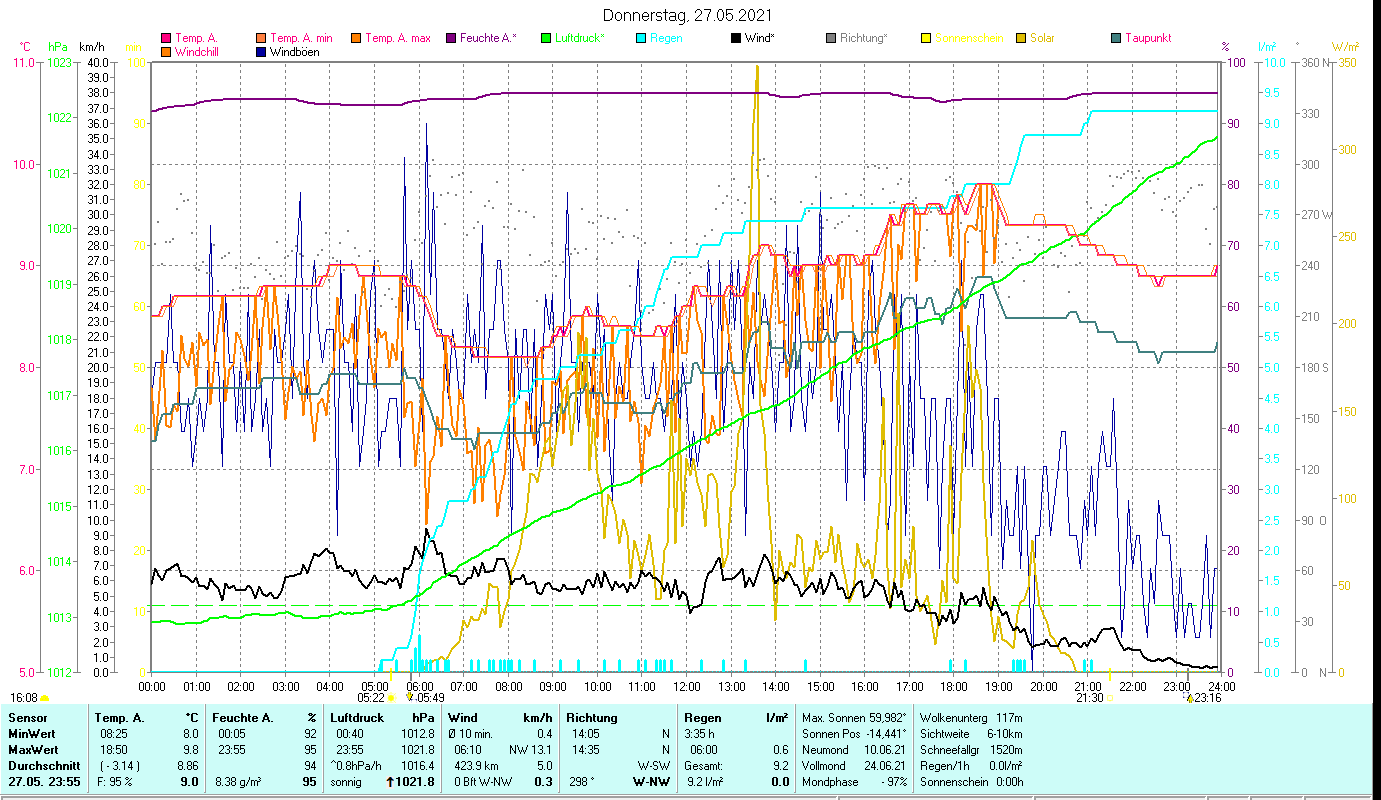This screenshot has width=1381, height=800.
Task: Click the dark blue Windböen legend swatch
Action: [261, 51]
